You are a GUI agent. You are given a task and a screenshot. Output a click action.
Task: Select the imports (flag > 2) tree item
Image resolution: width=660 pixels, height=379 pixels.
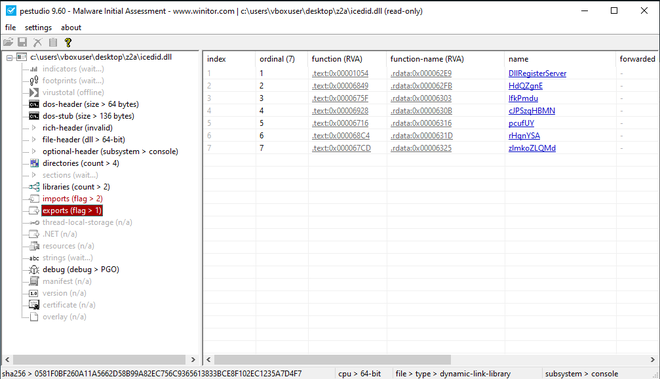(x=72, y=199)
